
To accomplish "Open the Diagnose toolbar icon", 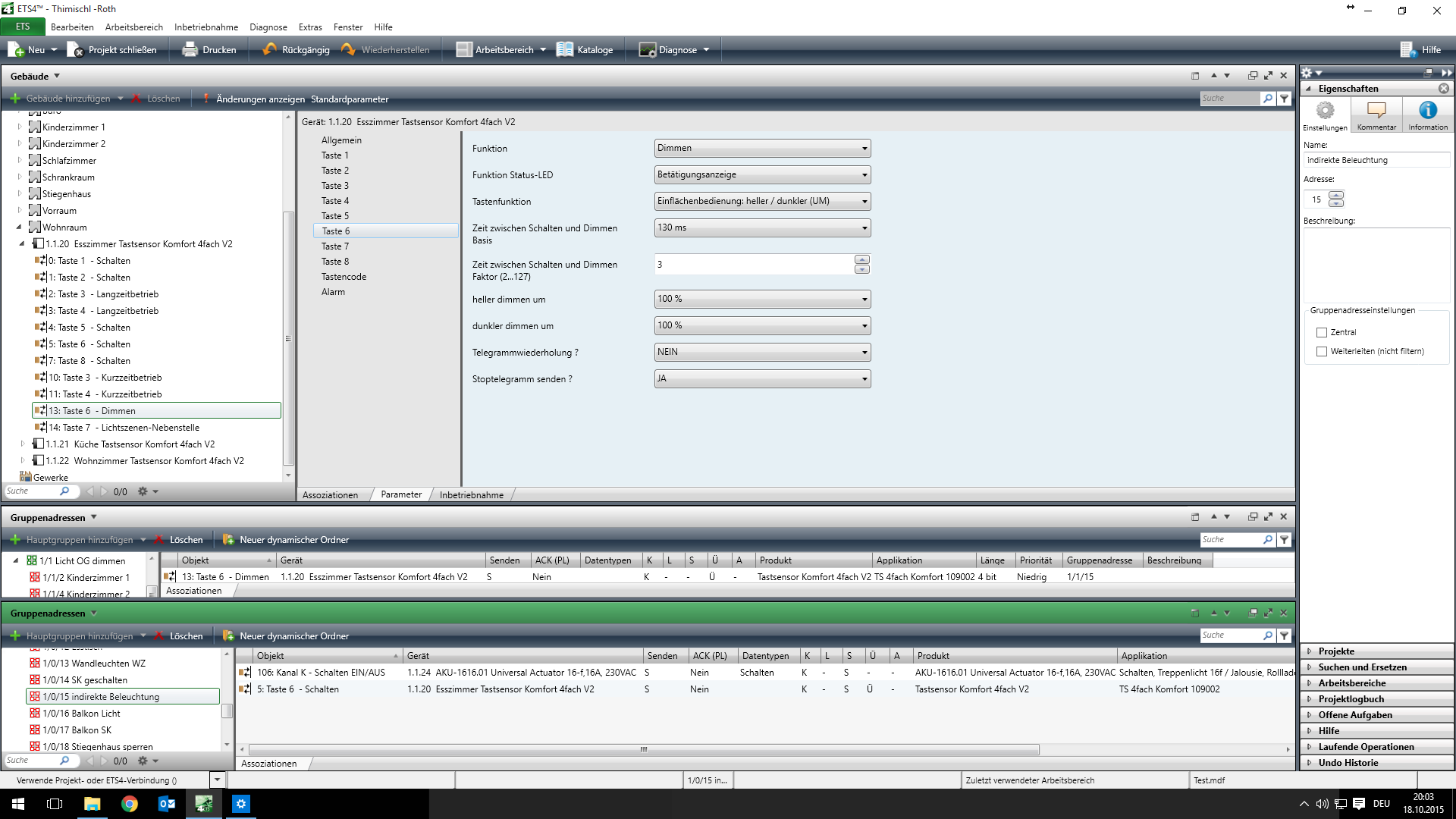I will tap(647, 50).
